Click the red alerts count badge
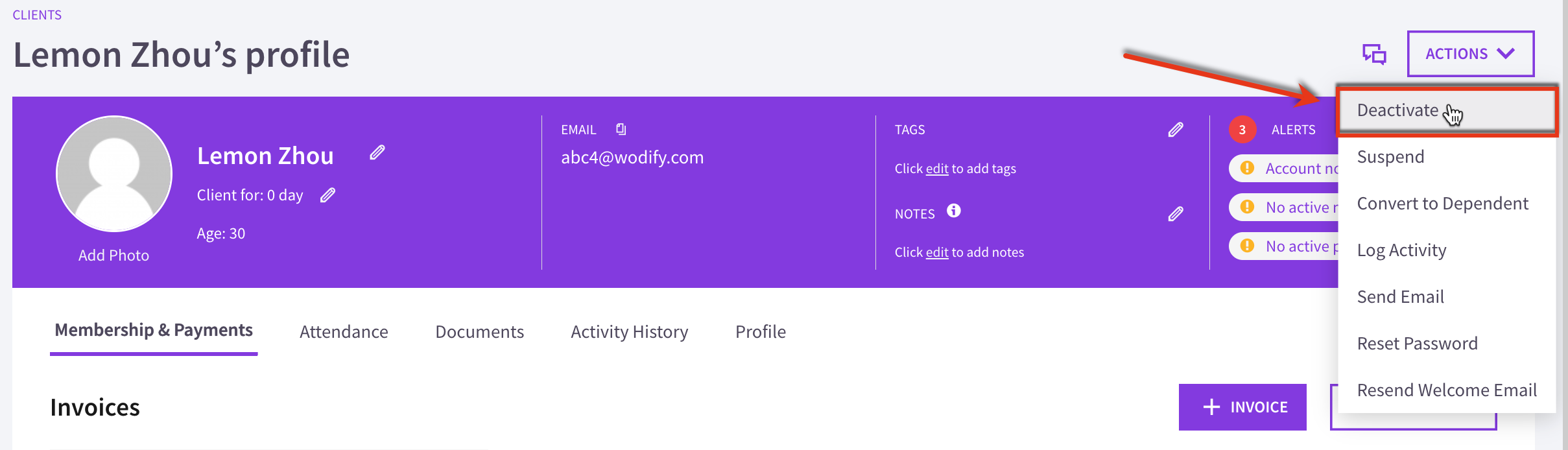Image resolution: width=1568 pixels, height=450 pixels. pos(1242,130)
